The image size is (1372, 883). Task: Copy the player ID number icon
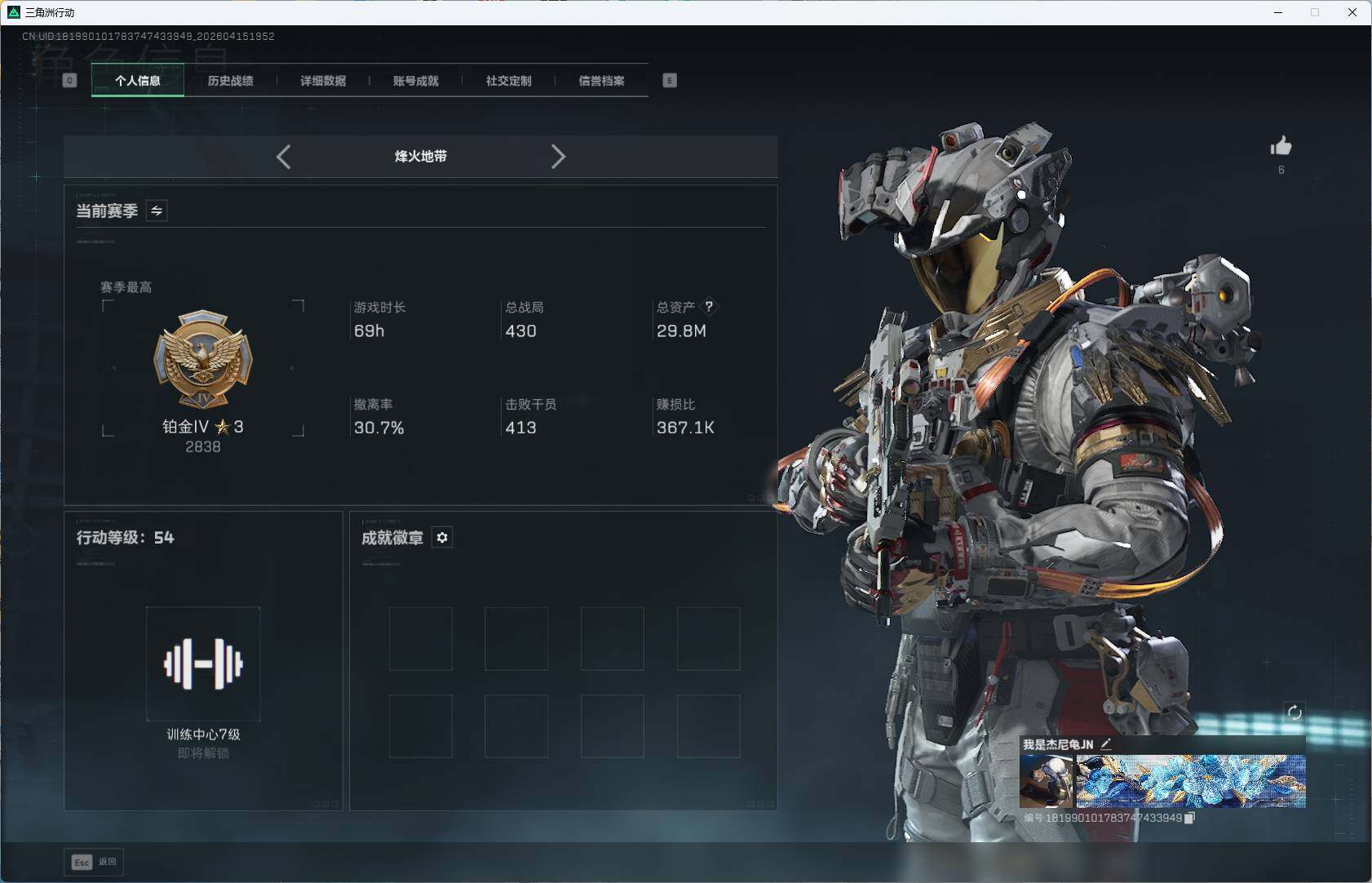[1189, 818]
